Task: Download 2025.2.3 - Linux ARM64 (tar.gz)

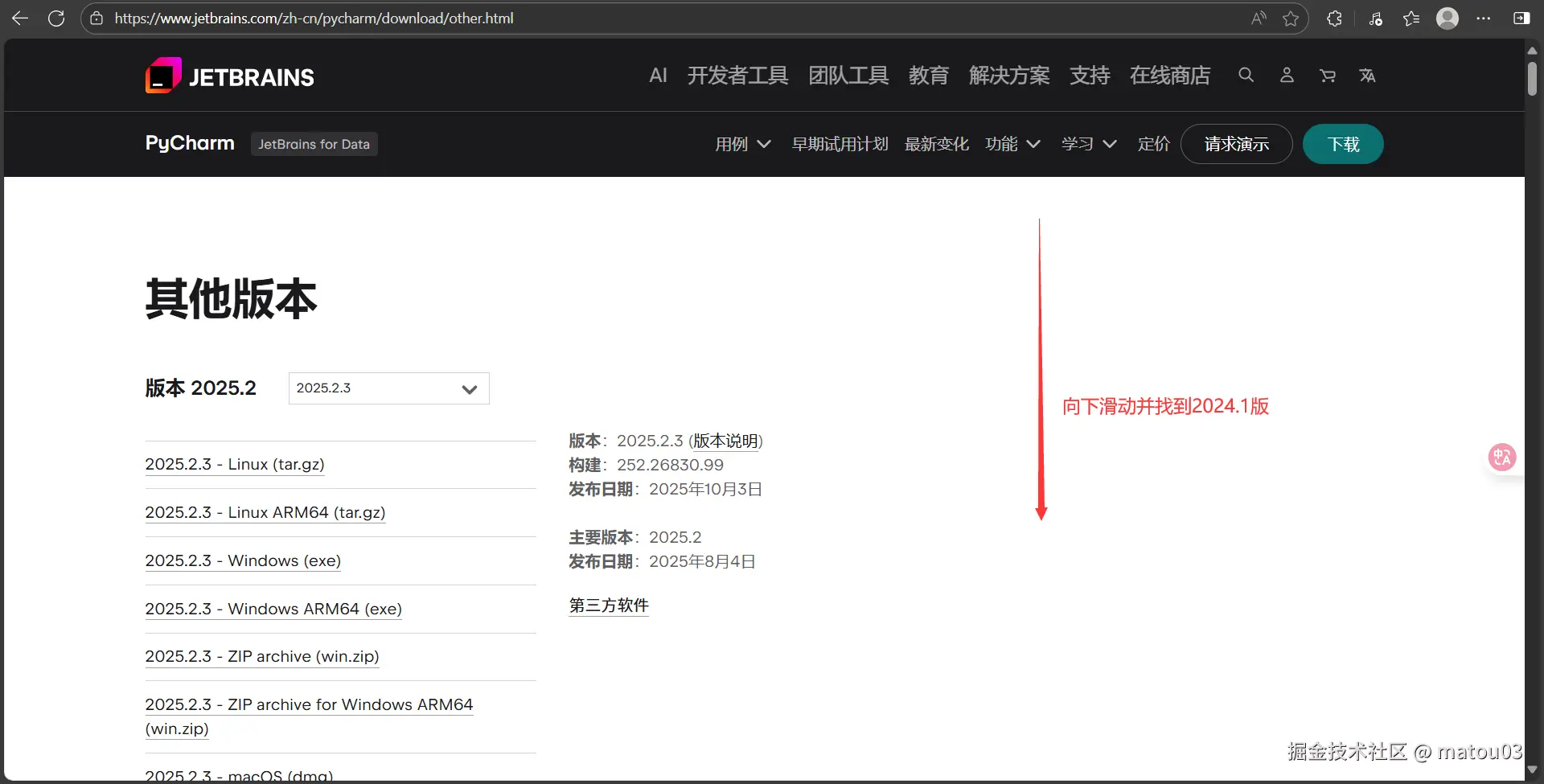Action: [265, 512]
